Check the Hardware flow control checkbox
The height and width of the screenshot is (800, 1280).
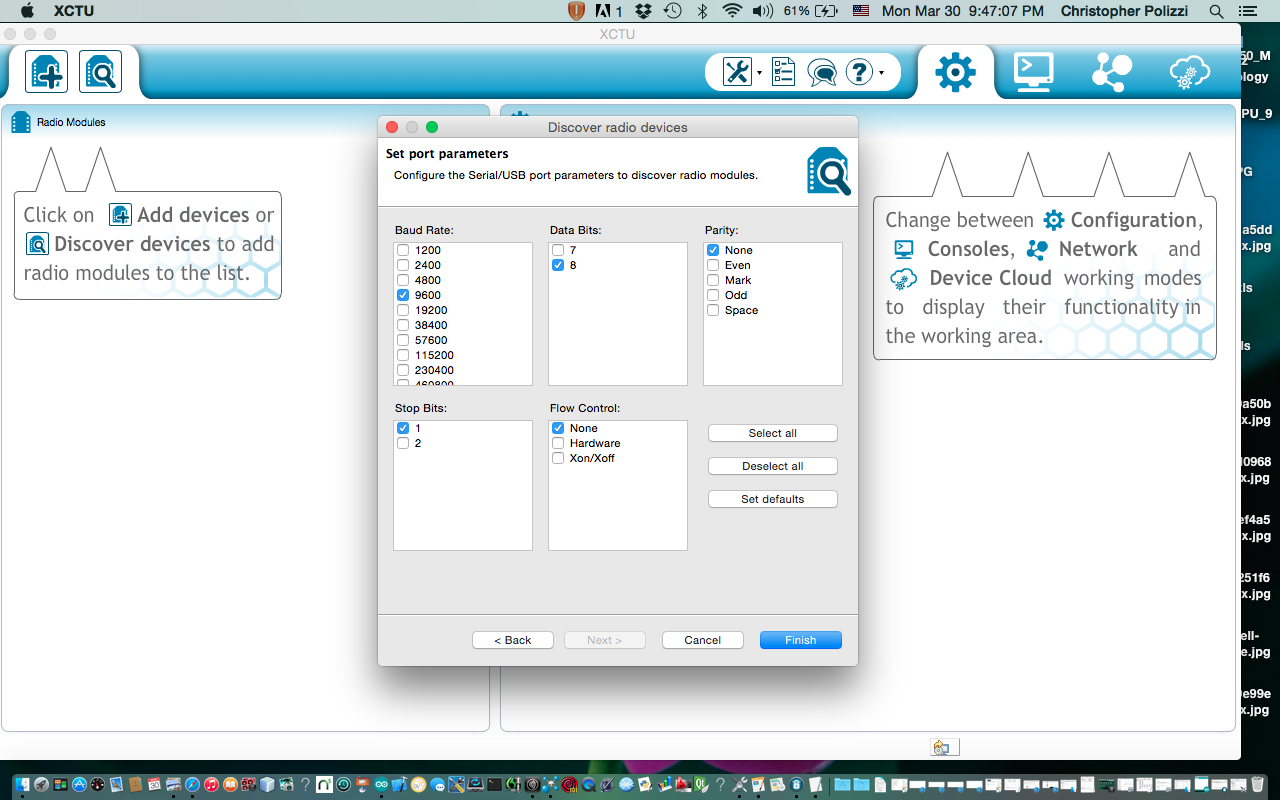558,443
